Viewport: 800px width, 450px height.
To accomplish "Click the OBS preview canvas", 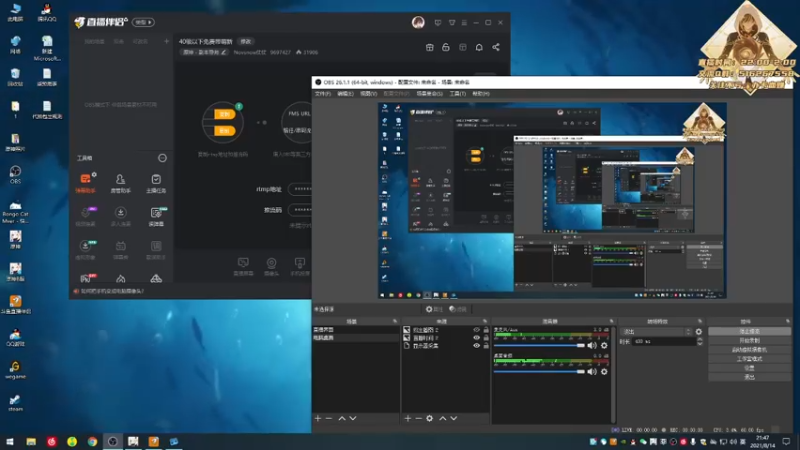I will click(x=552, y=200).
